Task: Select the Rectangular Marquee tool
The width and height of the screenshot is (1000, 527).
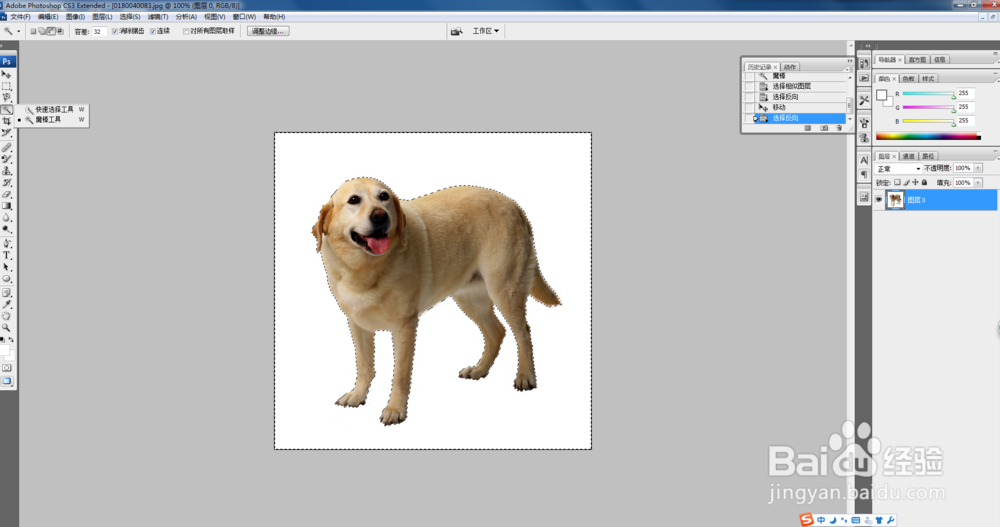Action: (7, 86)
